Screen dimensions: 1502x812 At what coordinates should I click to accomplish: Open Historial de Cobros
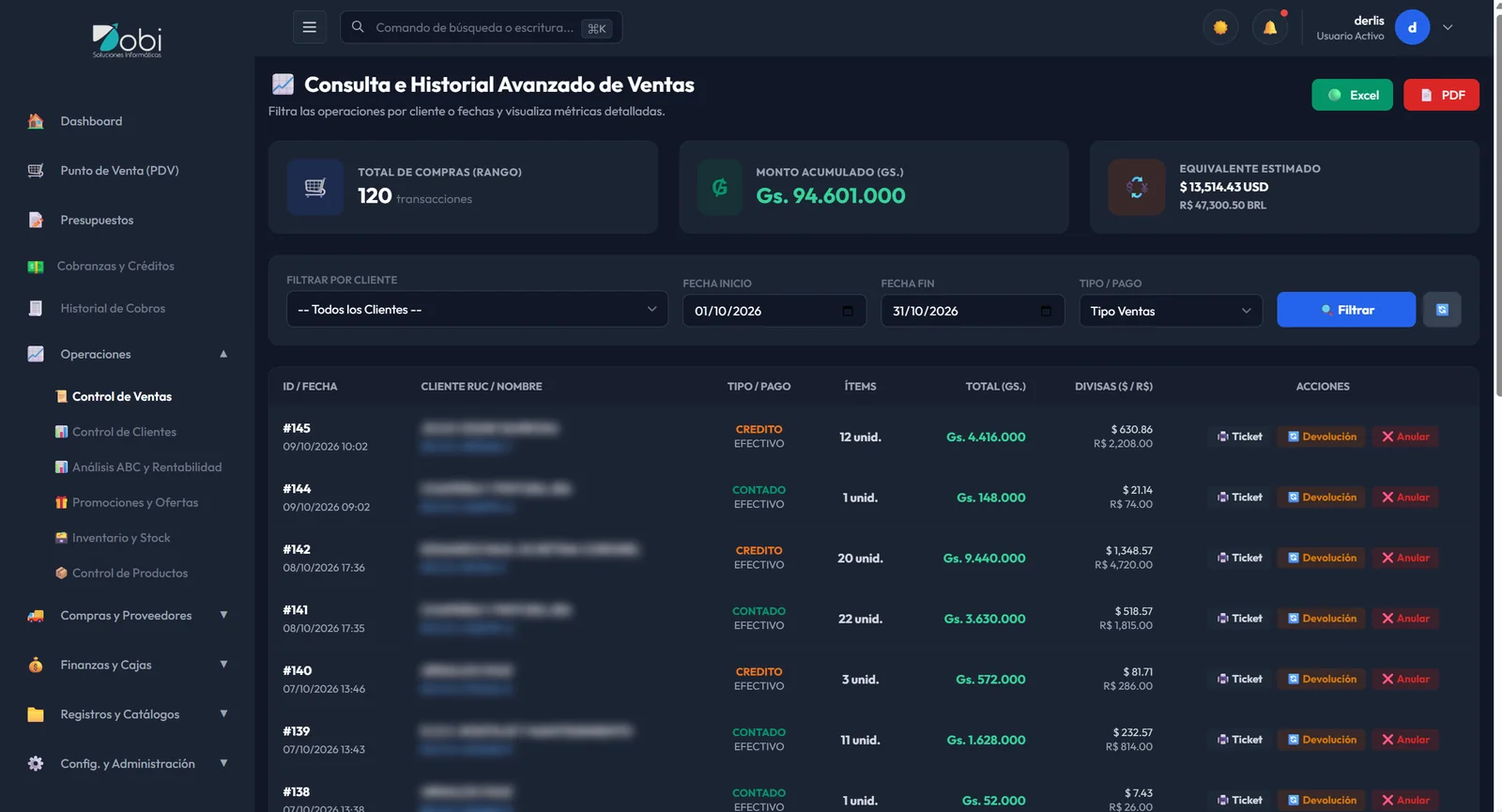(x=113, y=308)
